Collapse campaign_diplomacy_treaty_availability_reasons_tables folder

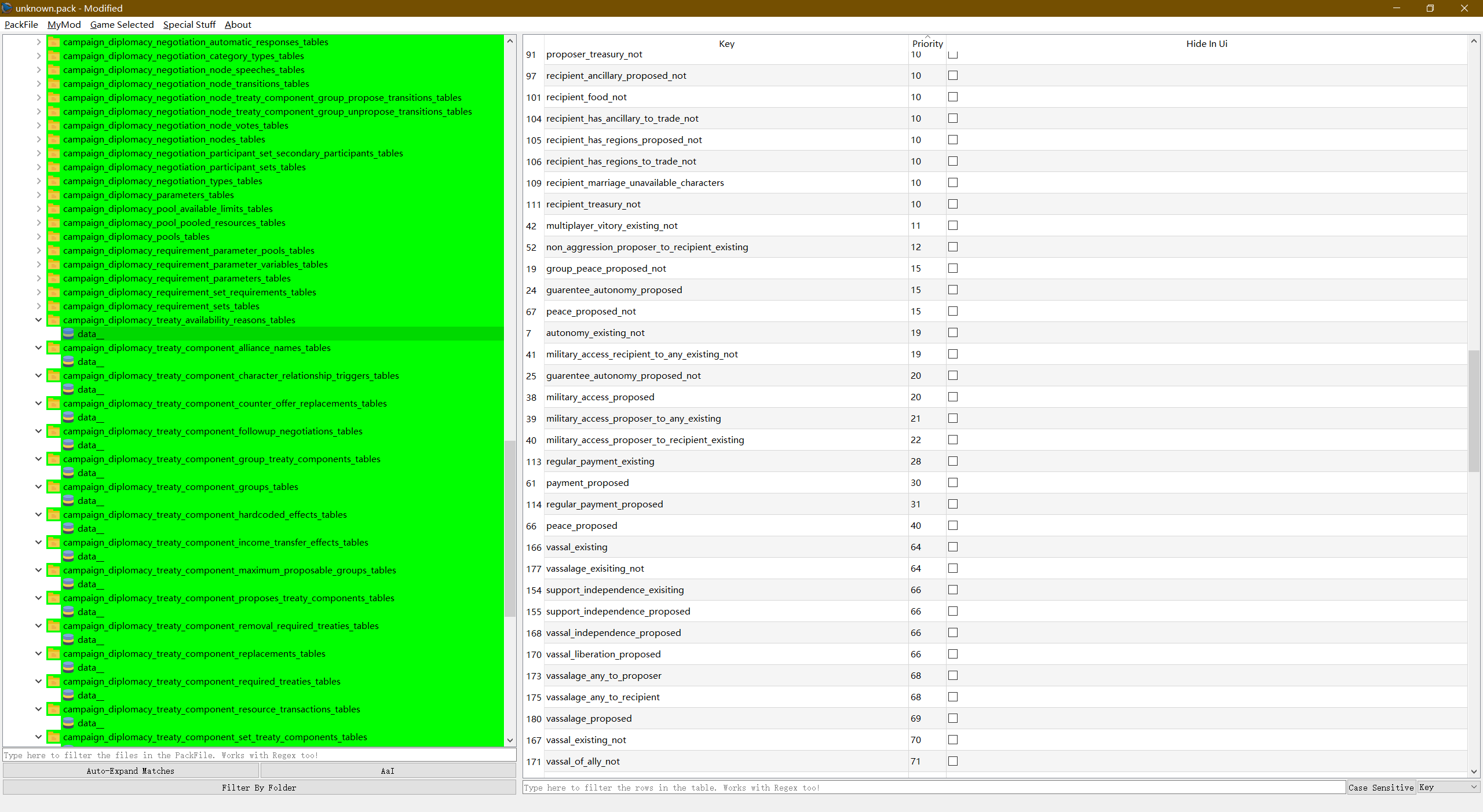[39, 320]
